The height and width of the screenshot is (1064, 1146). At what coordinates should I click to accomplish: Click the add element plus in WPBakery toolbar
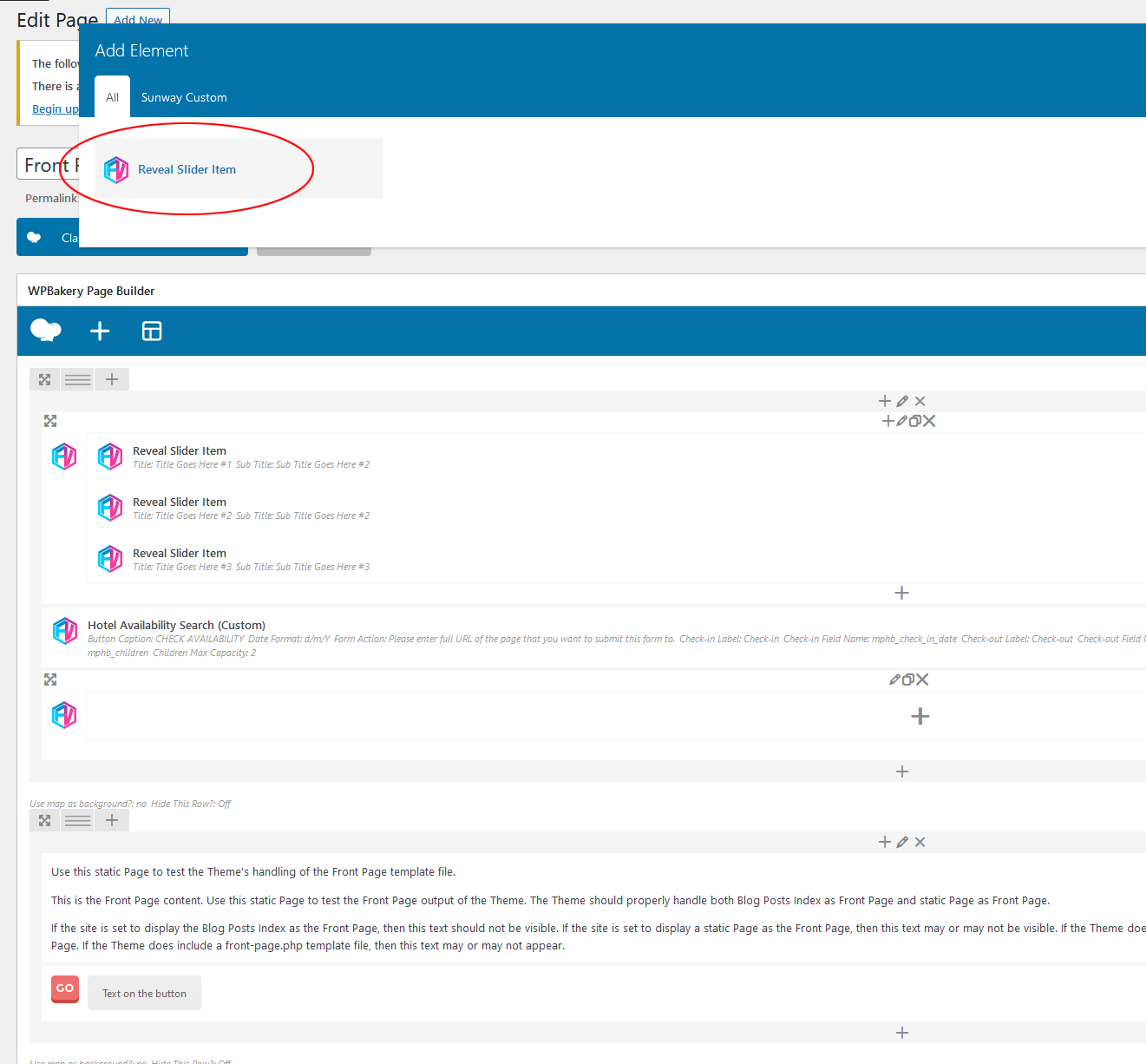pyautogui.click(x=100, y=331)
